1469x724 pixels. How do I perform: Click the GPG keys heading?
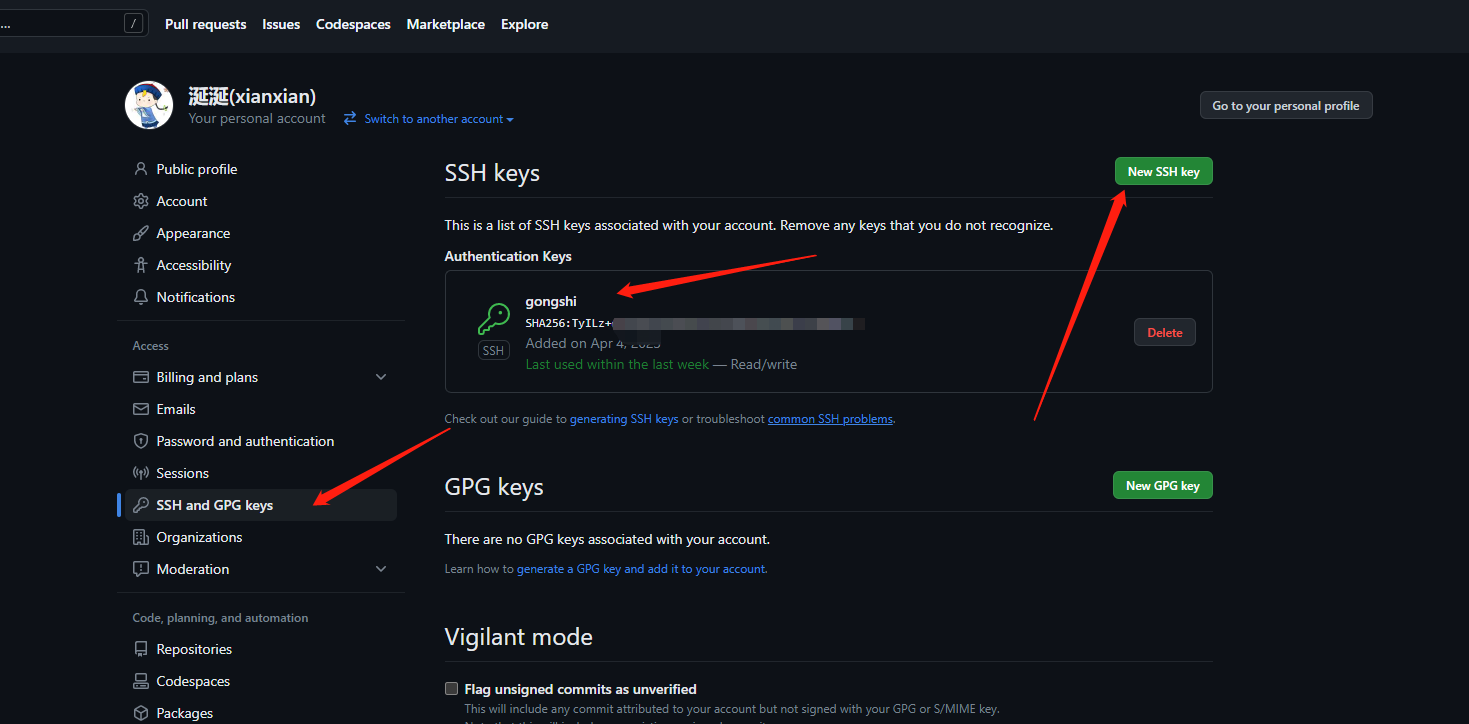[494, 487]
